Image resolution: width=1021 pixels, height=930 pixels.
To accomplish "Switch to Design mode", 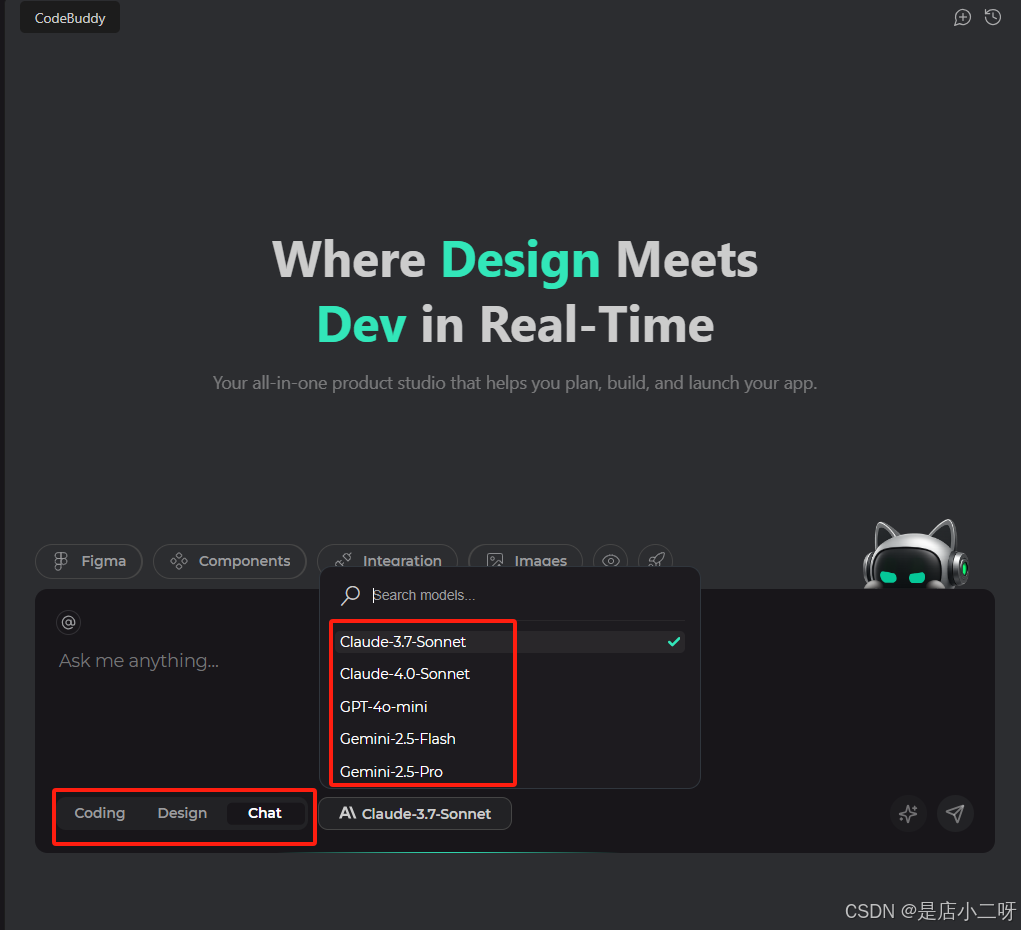I will click(182, 813).
